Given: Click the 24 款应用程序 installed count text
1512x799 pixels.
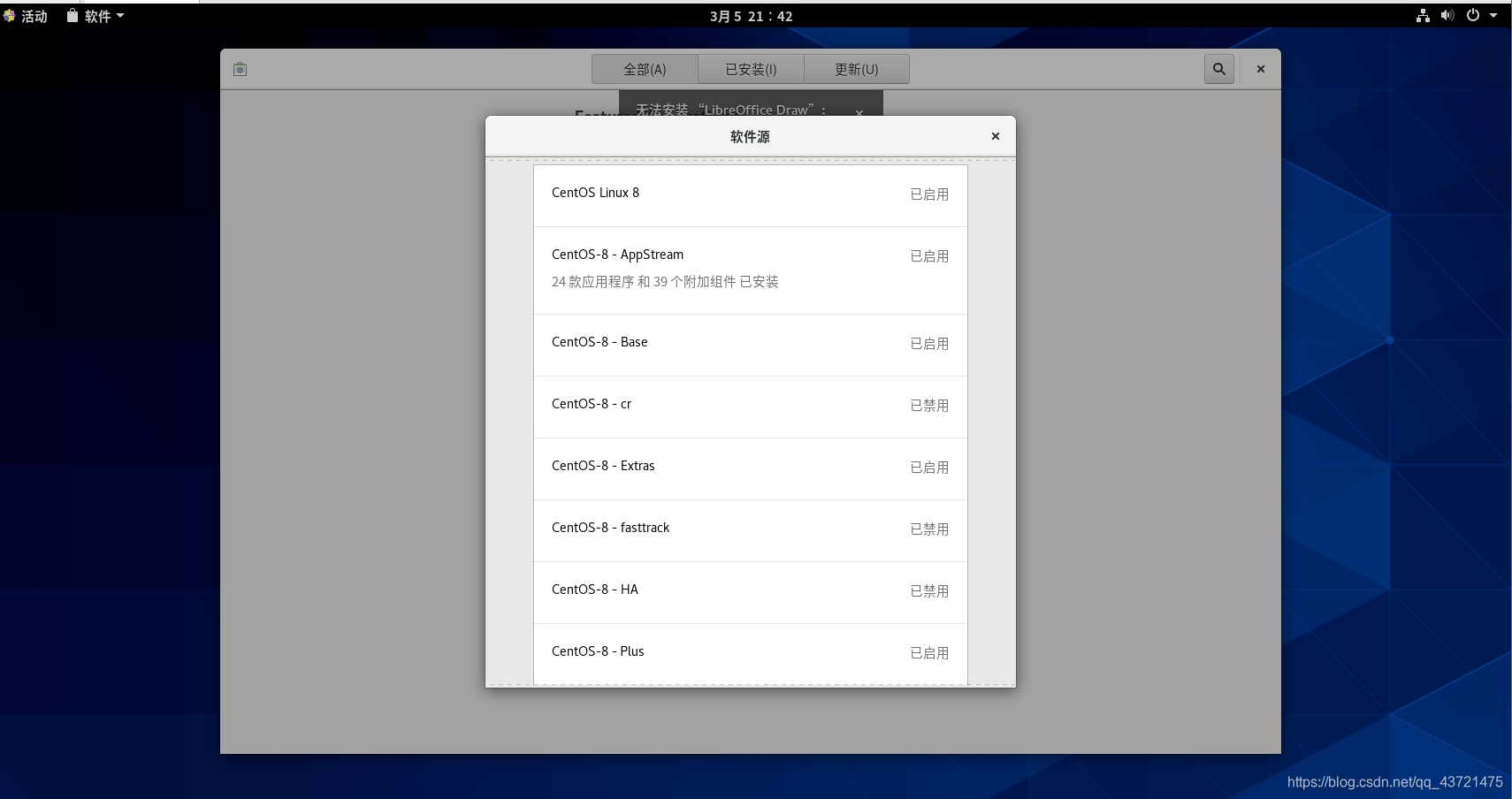Looking at the screenshot, I should pyautogui.click(x=665, y=282).
